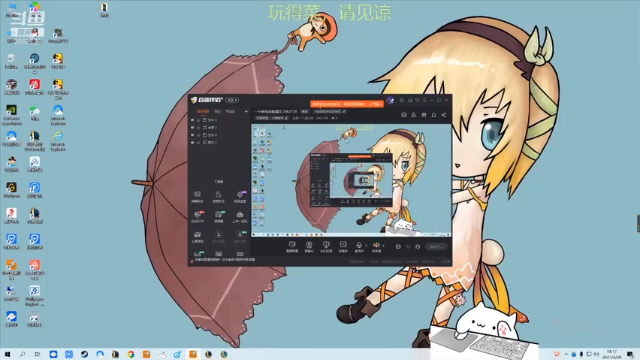
Task: Expand the arrow next to the microphone
Action: pos(366,246)
